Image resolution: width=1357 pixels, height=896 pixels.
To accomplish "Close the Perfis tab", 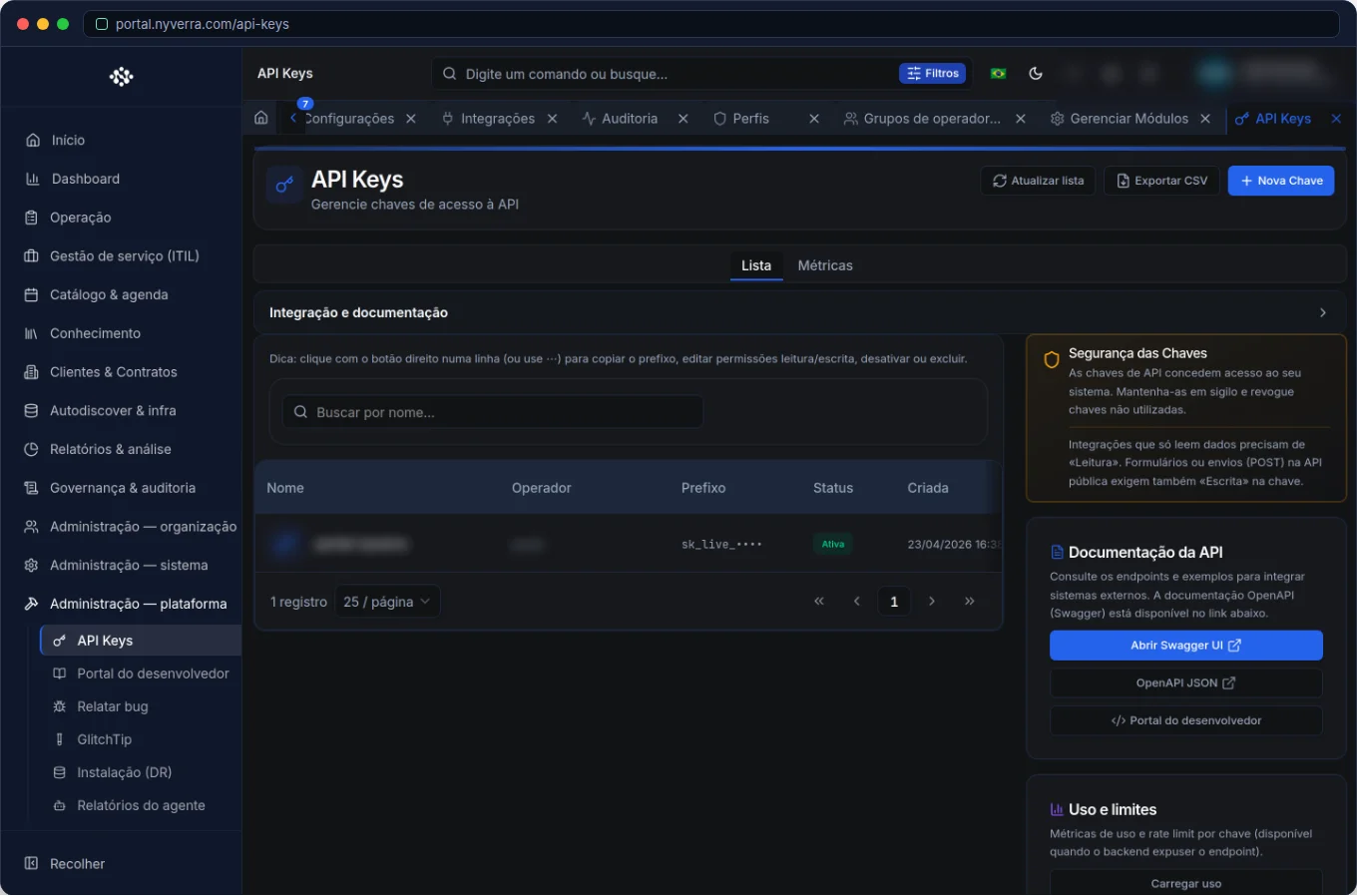I will [814, 119].
